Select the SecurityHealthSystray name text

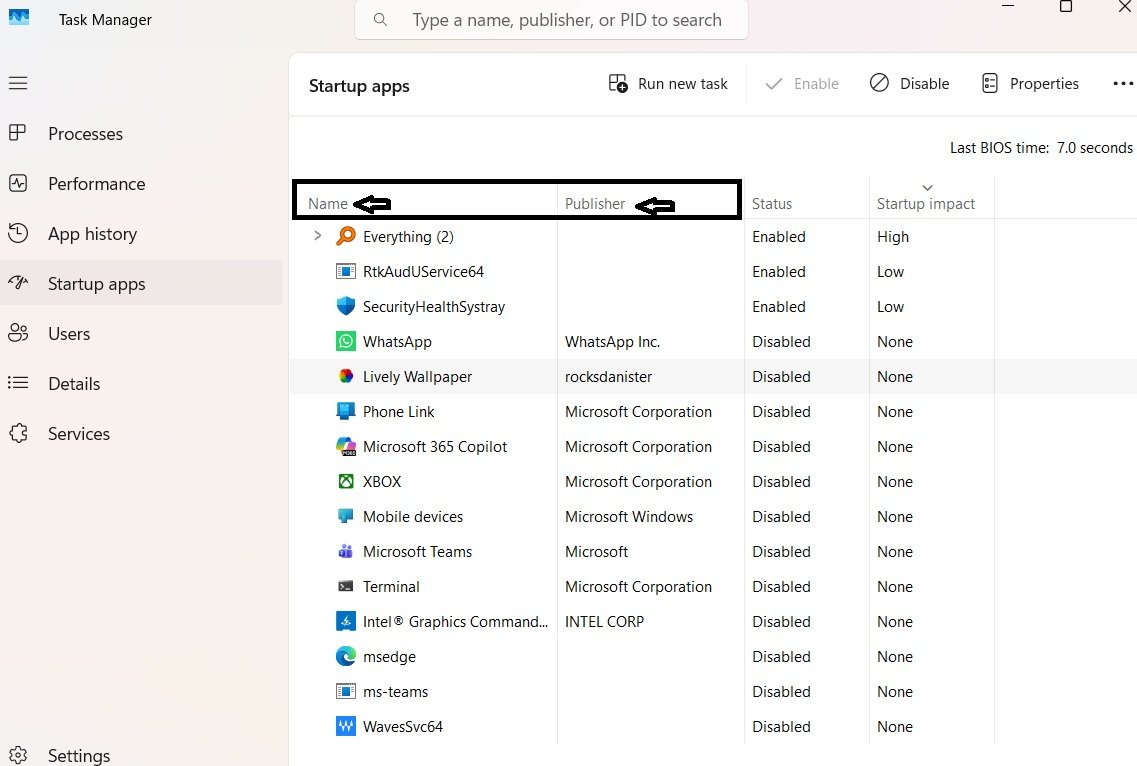pyautogui.click(x=434, y=307)
